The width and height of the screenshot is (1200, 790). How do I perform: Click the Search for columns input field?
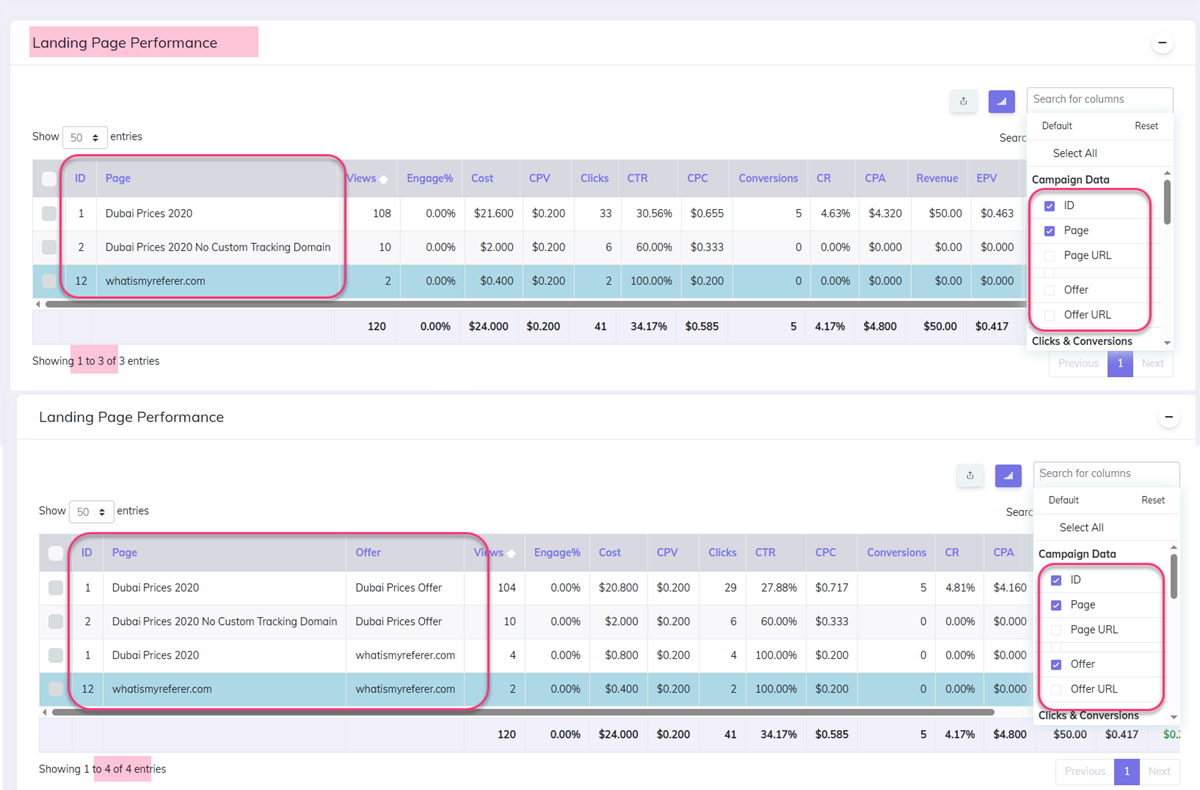pos(1099,99)
